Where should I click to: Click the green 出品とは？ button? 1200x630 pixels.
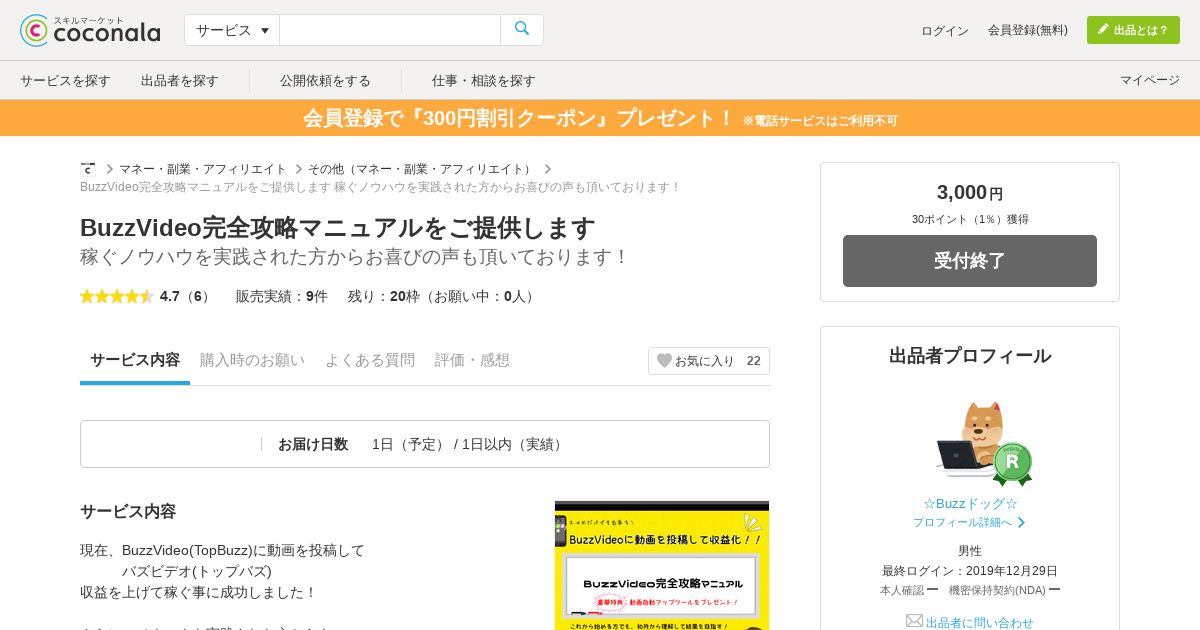1133,30
